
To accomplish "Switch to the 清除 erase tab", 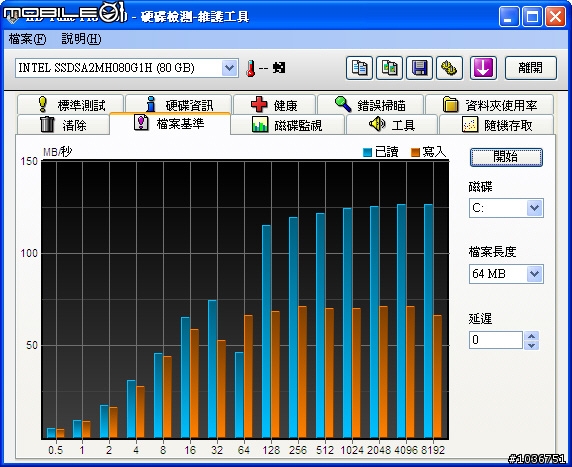I will (x=63, y=125).
